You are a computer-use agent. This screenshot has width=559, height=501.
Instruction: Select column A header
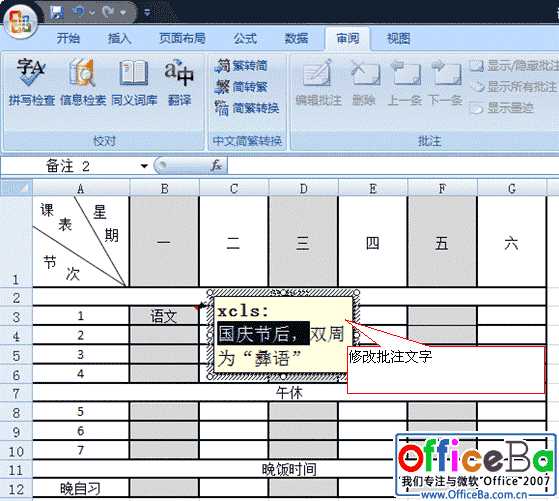click(x=81, y=188)
